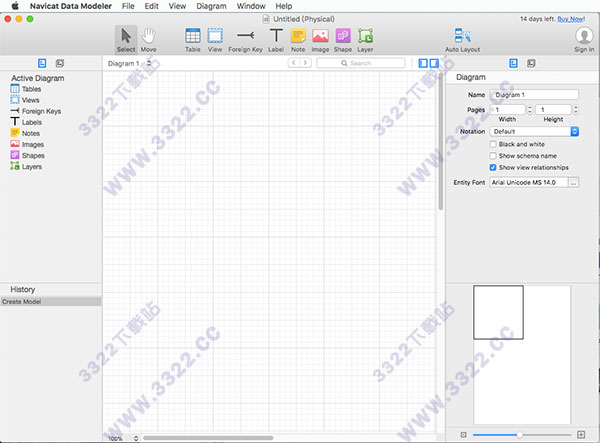The image size is (600, 443).
Task: Uncheck Show view relationships
Action: (x=493, y=167)
